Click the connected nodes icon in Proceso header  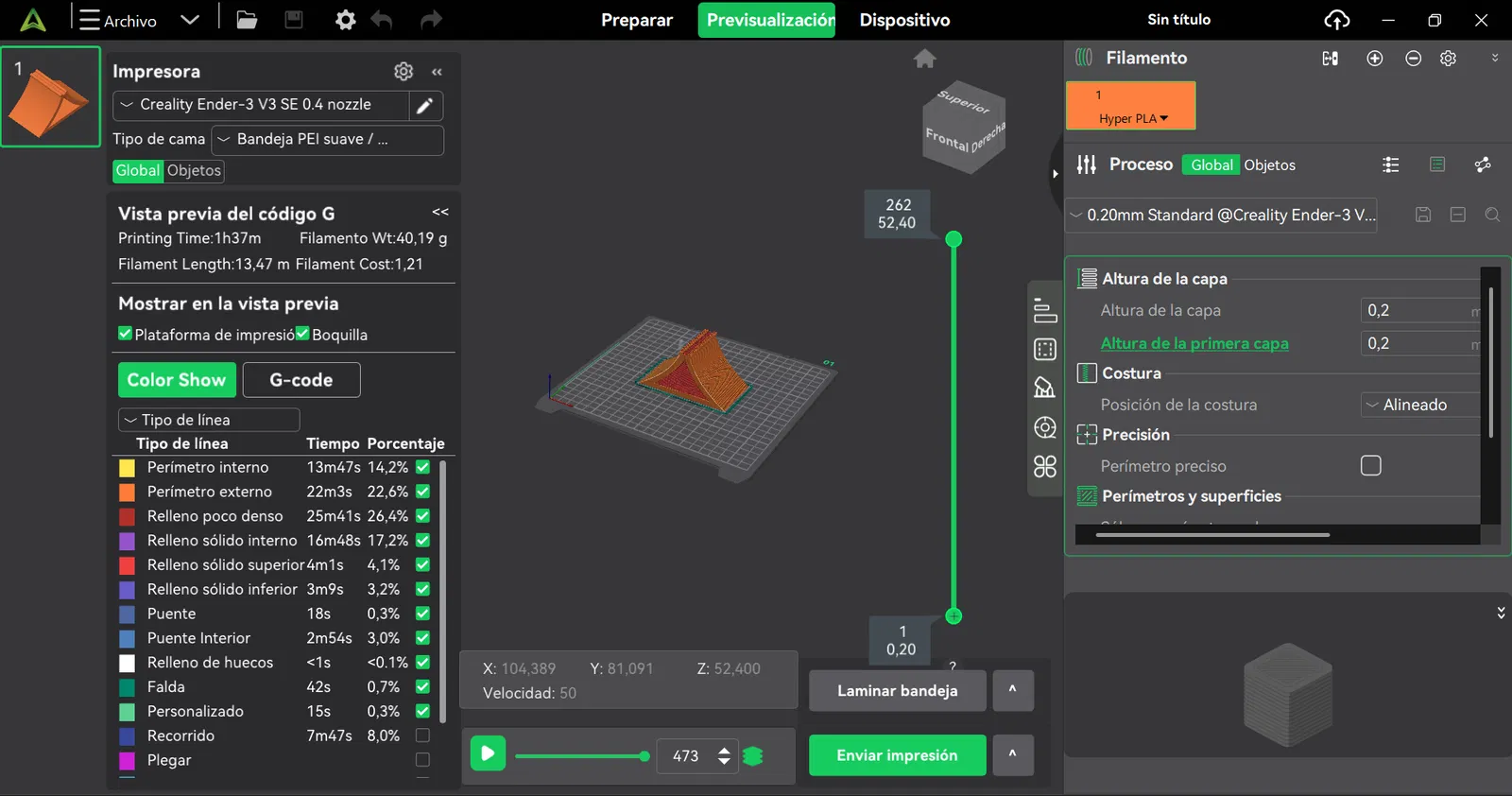pos(1483,164)
